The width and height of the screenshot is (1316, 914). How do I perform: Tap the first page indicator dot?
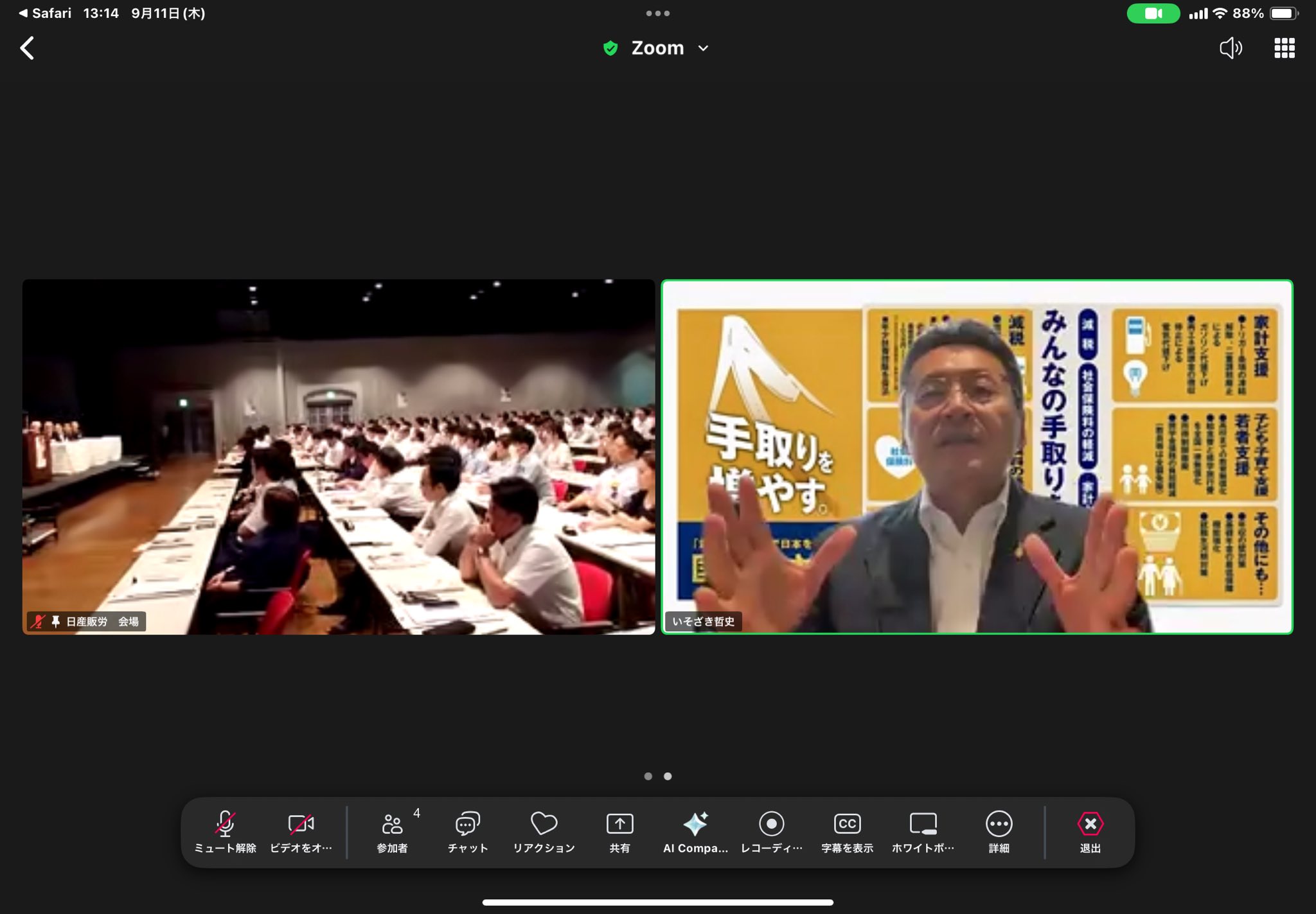coord(648,776)
